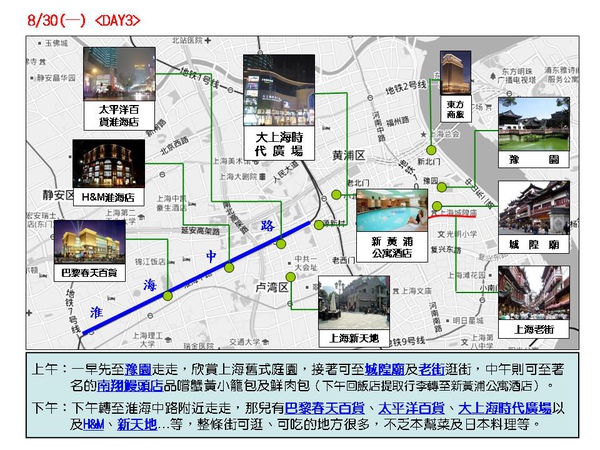The height and width of the screenshot is (450, 600).
Task: Click the 延安高架路 road label
Action: (x=201, y=231)
